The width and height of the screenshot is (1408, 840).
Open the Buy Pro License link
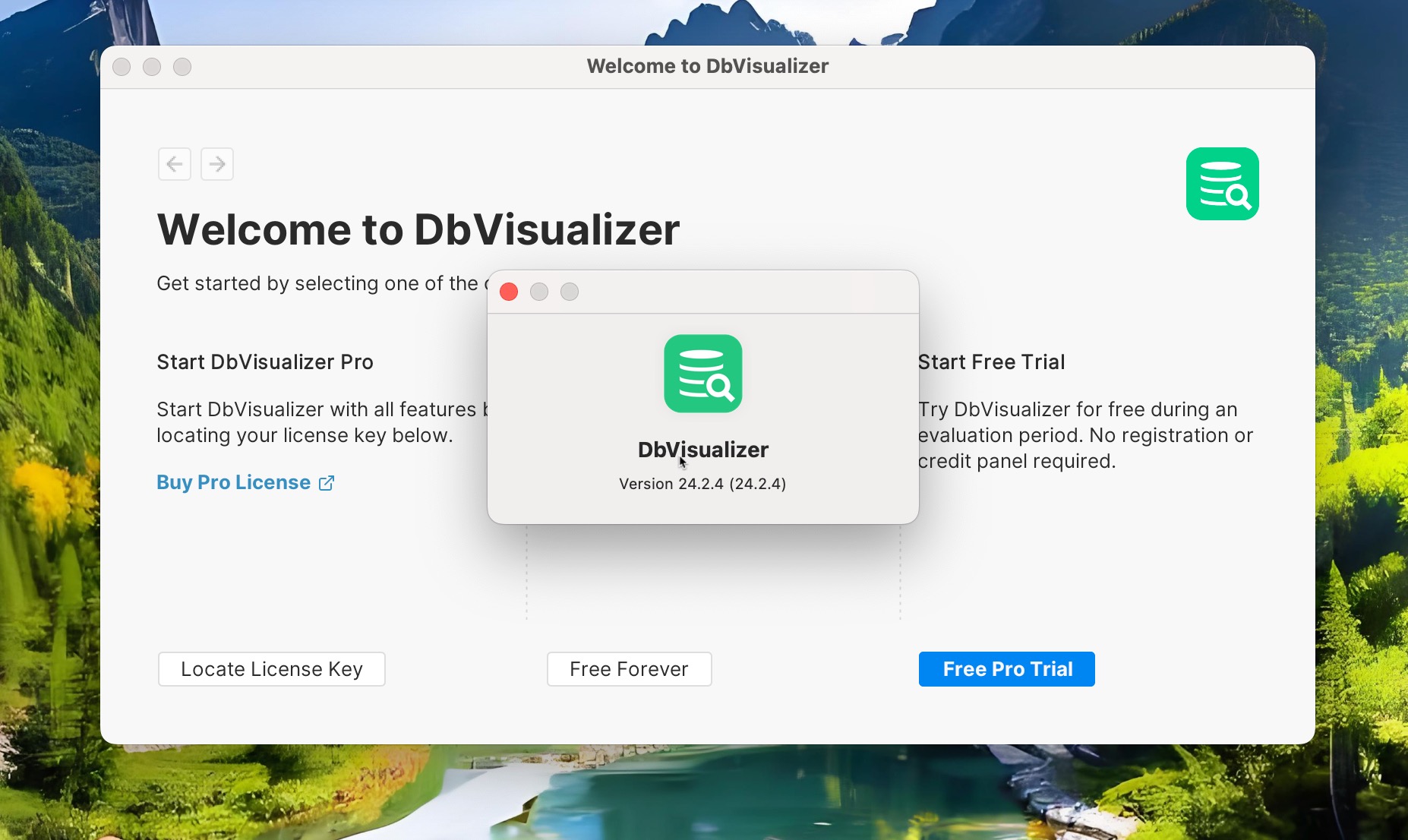[234, 482]
